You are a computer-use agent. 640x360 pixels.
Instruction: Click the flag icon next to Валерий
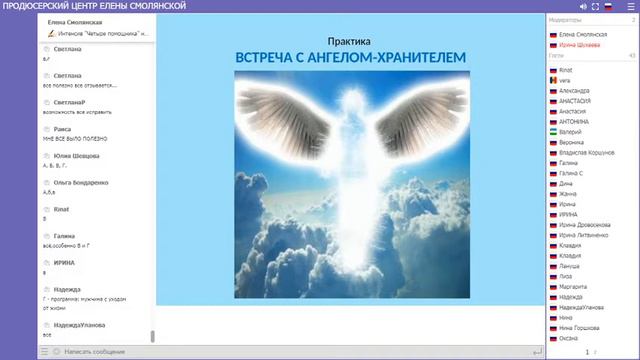(553, 132)
